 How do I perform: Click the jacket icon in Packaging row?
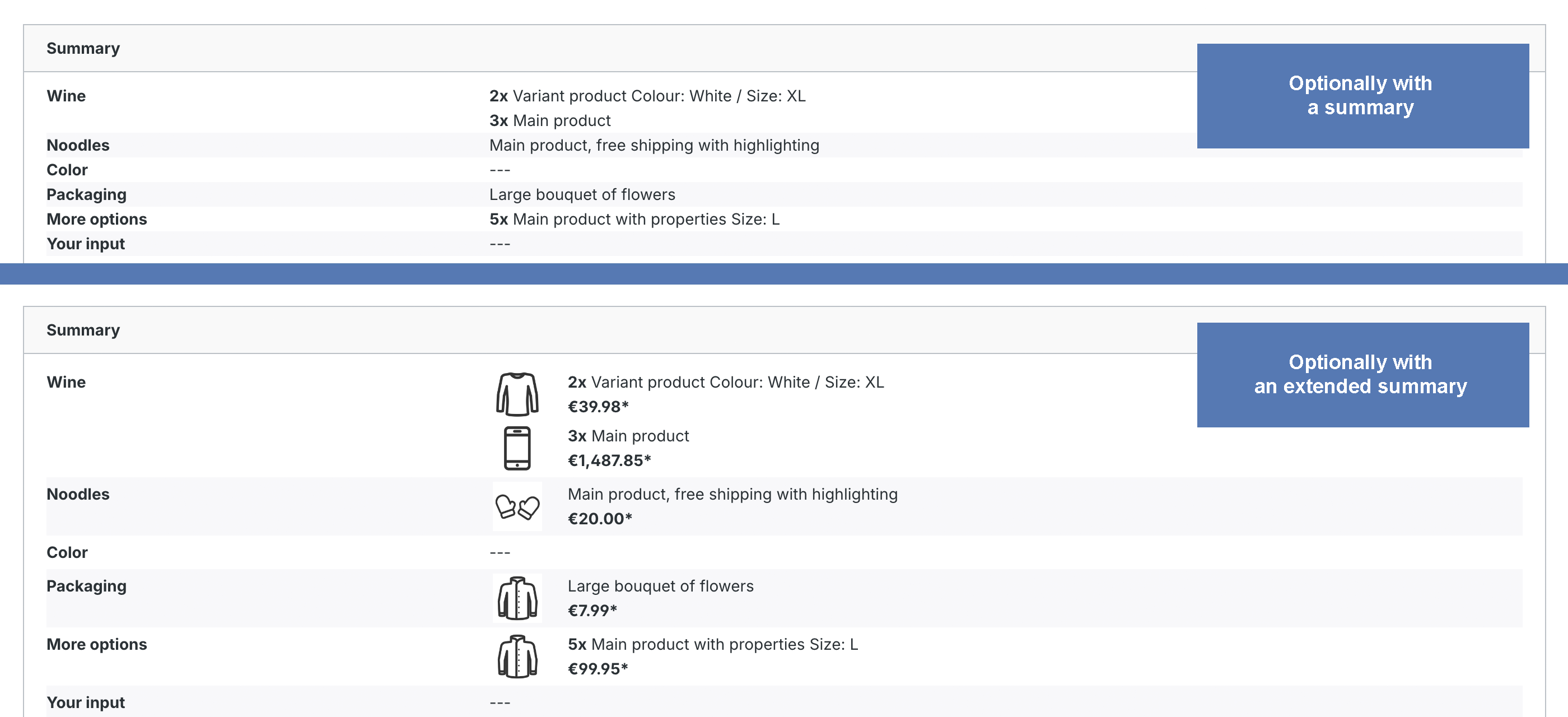[x=517, y=598]
